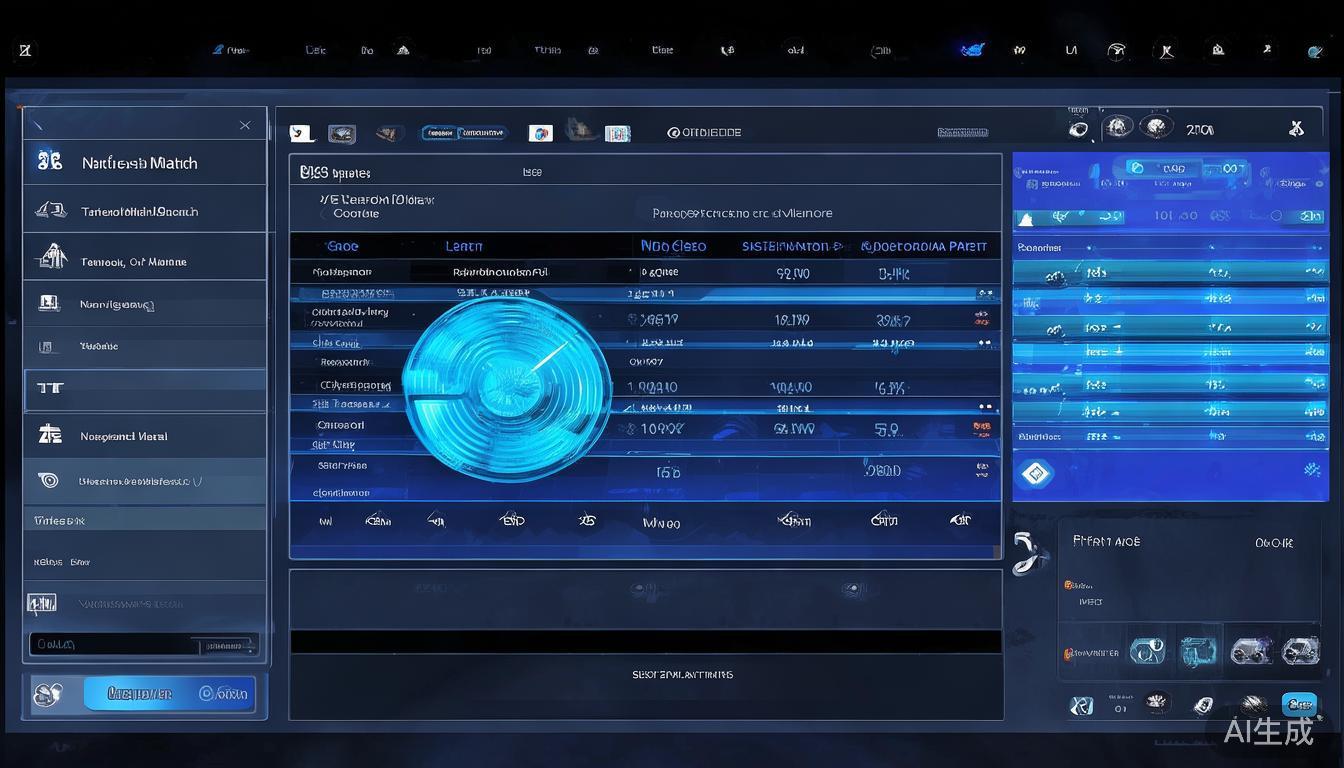Viewport: 1344px width, 768px height.
Task: Click the 'OΠΠBIΘDE' label with circle icon
Action: (x=704, y=132)
